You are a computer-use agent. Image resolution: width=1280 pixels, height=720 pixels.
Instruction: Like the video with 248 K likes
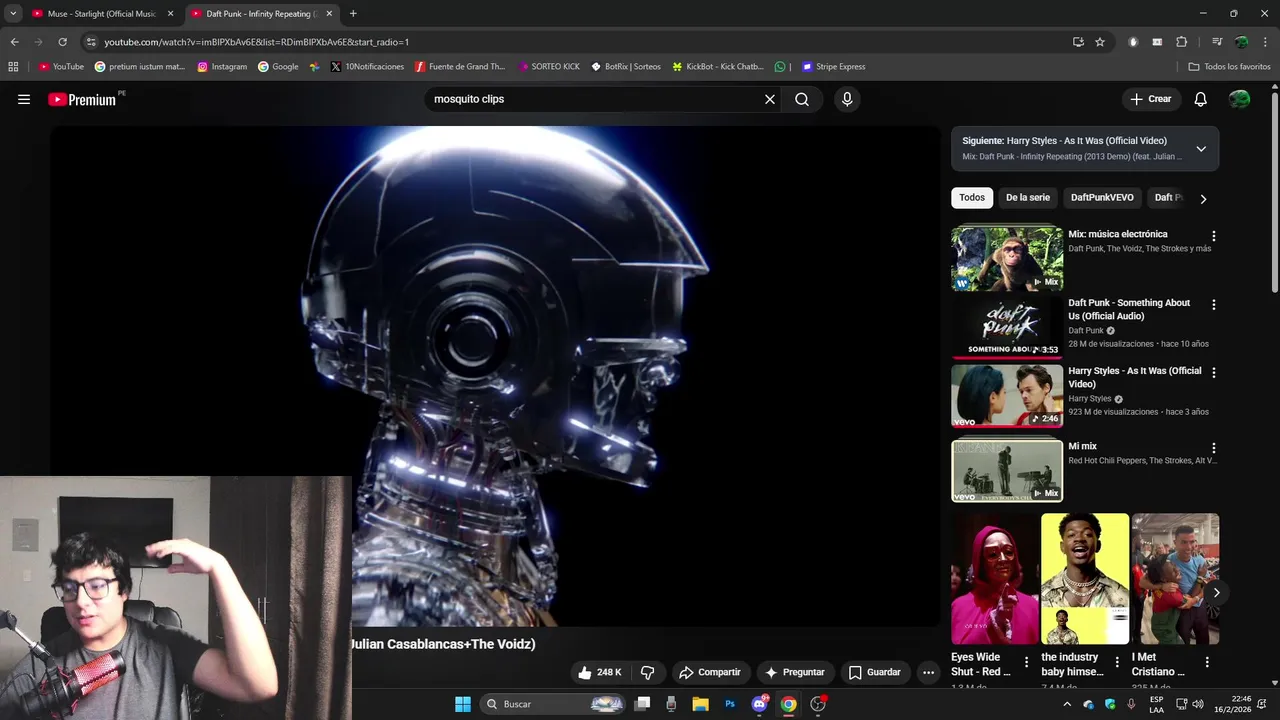click(x=600, y=672)
